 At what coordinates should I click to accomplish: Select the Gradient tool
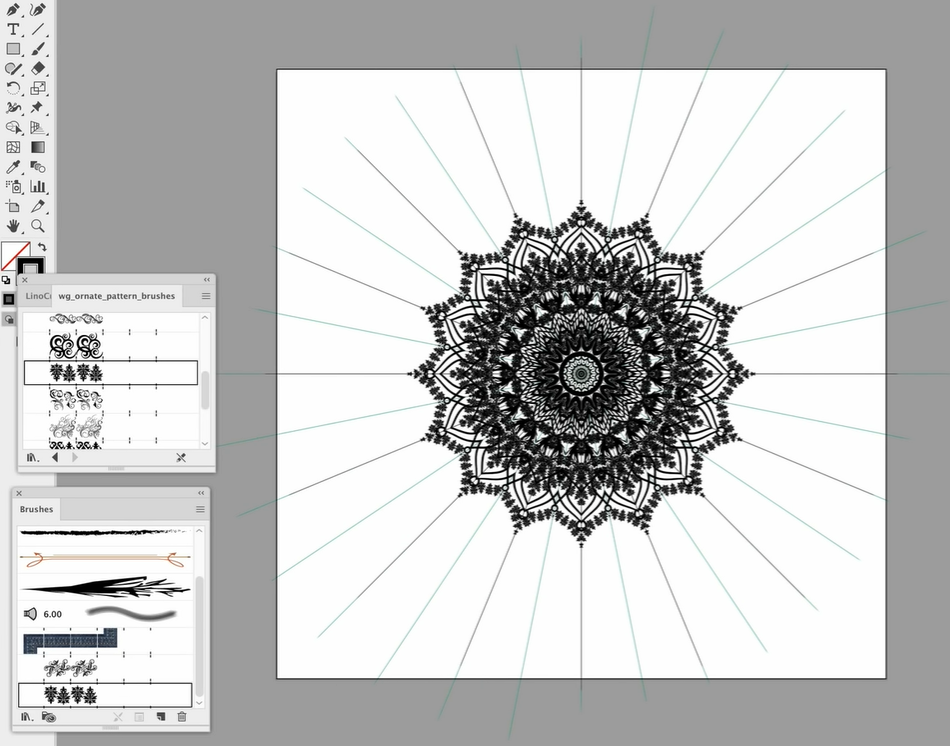[x=38, y=147]
